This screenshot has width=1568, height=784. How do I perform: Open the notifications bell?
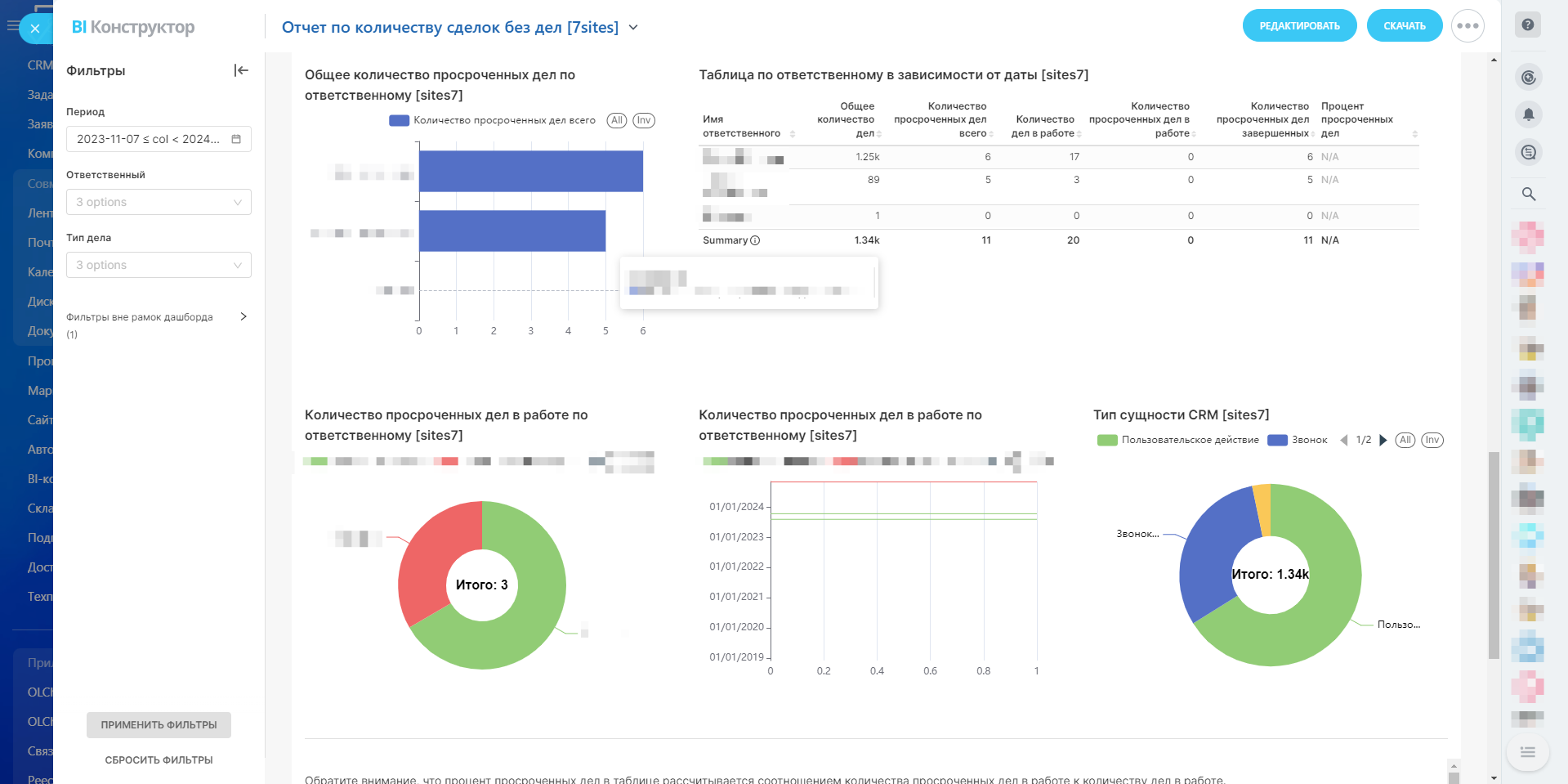tap(1528, 114)
